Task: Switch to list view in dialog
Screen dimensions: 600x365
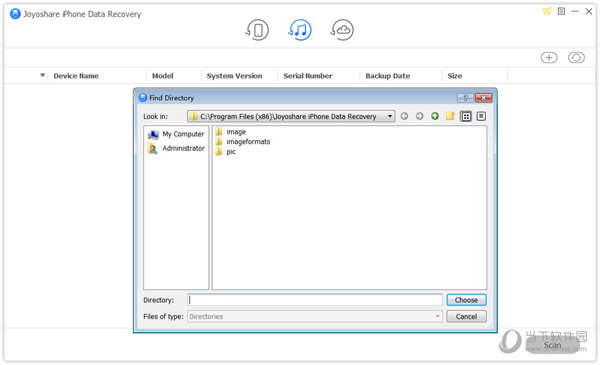Action: click(466, 116)
